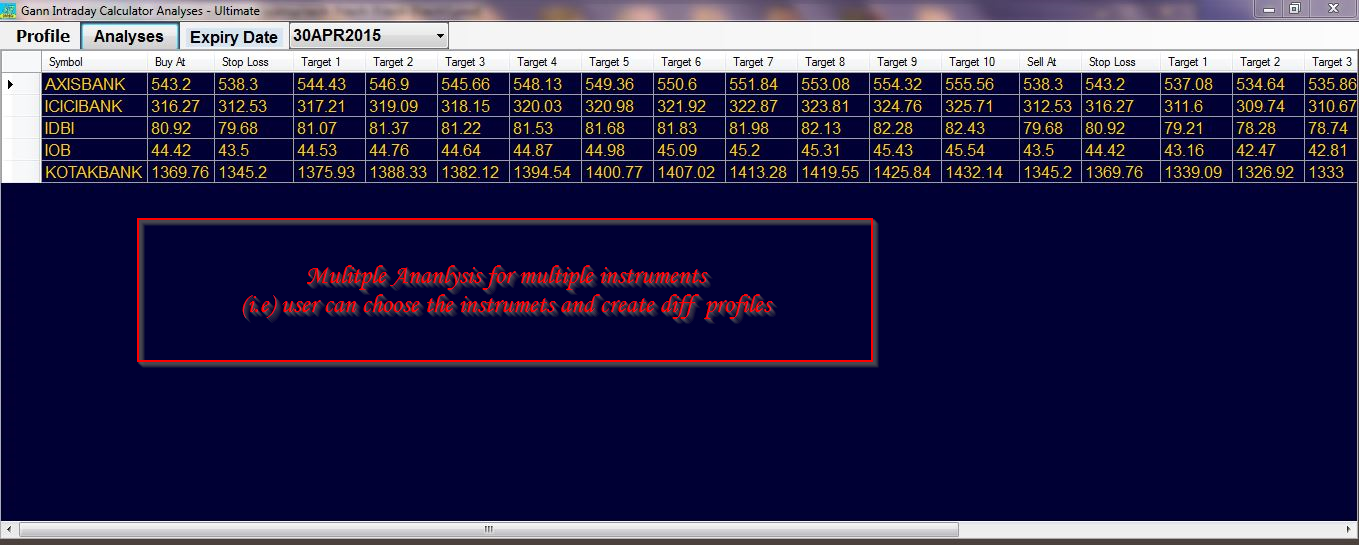Viewport: 1359px width, 545px height.
Task: Switch to the Analyses tab
Action: 129,36
